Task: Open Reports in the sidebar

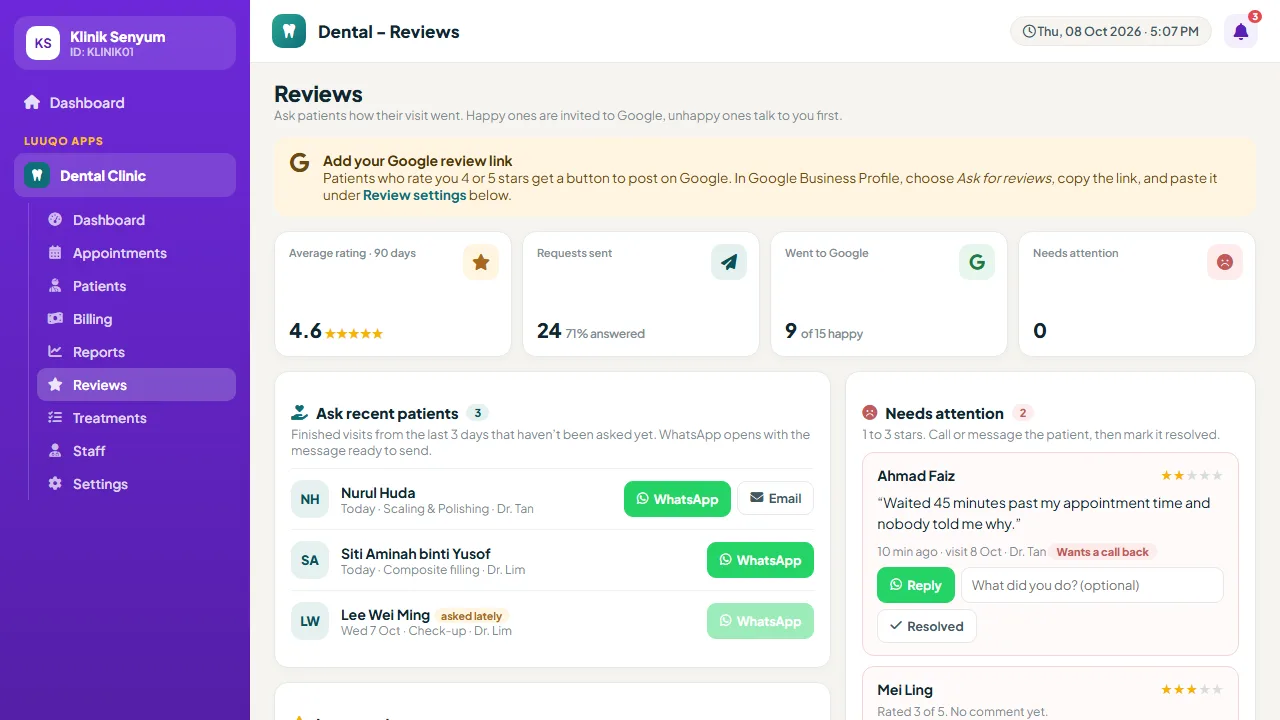Action: (x=136, y=352)
